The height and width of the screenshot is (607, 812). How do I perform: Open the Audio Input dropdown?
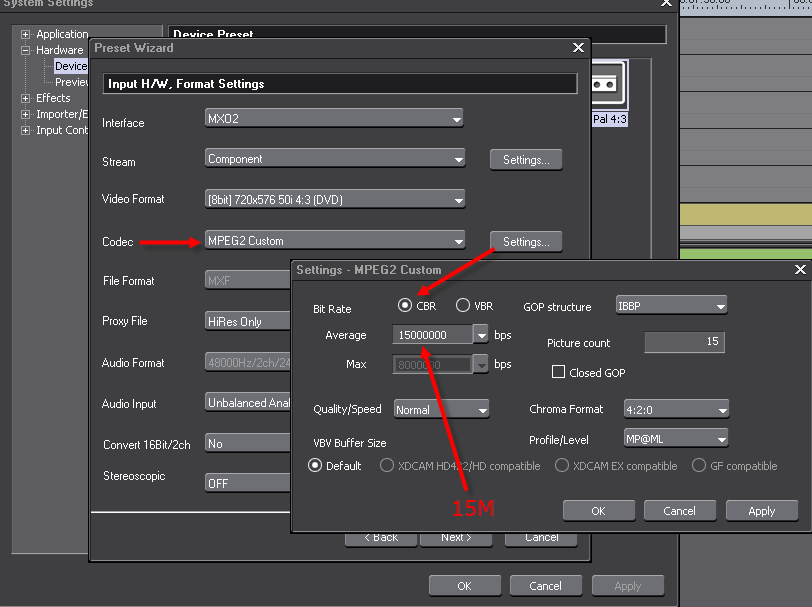[248, 402]
